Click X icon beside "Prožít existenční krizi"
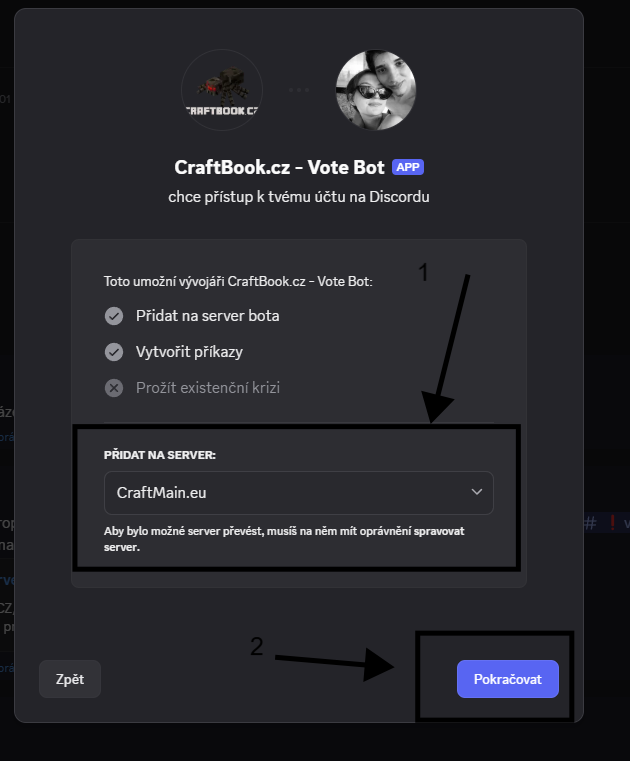This screenshot has height=761, width=630. (114, 388)
